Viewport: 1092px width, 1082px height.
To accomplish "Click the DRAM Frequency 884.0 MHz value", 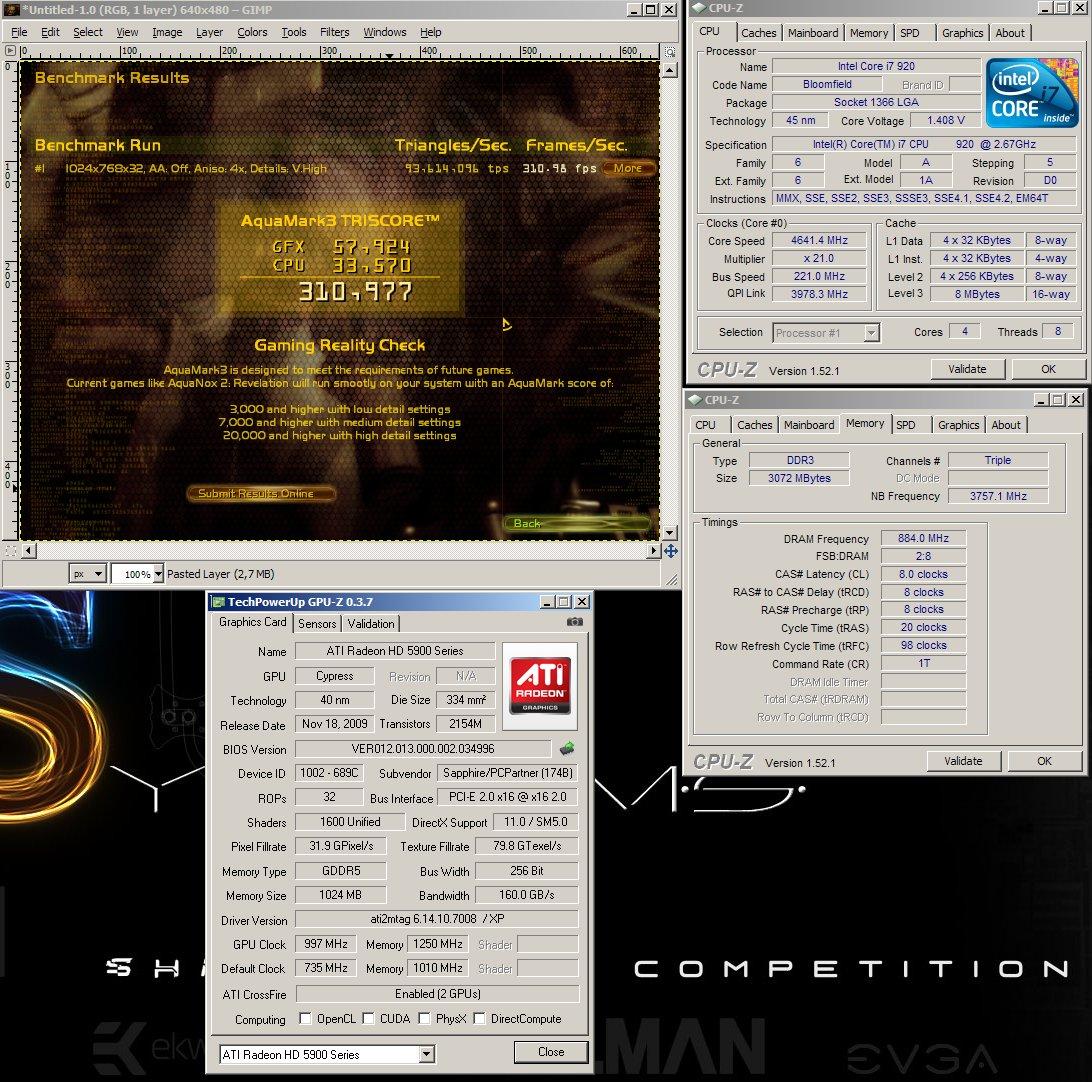I will click(x=923, y=538).
